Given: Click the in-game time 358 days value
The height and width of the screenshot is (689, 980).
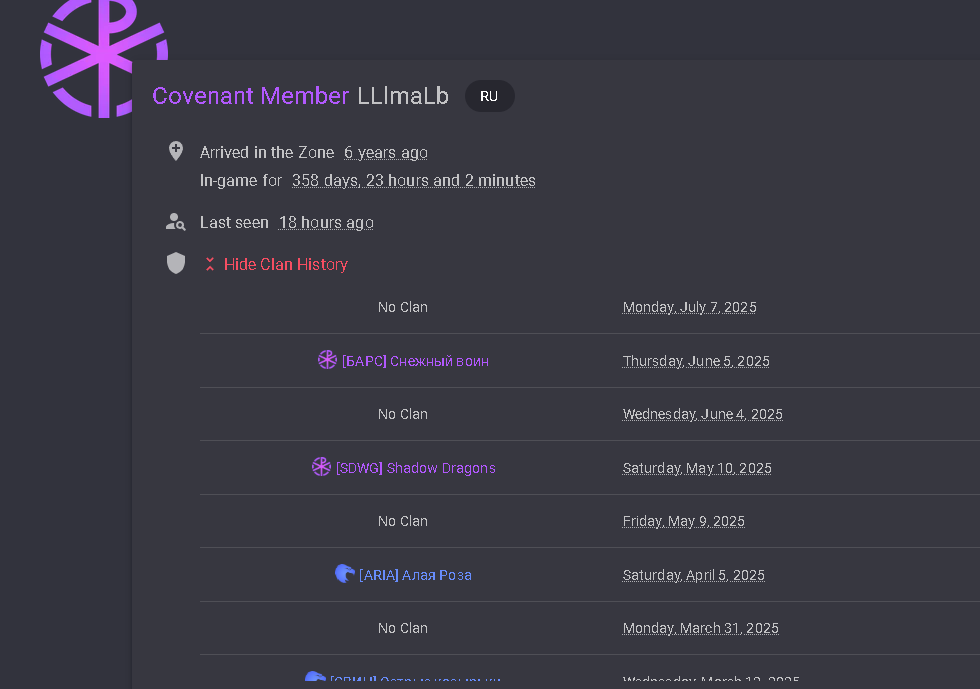Looking at the screenshot, I should click(414, 180).
